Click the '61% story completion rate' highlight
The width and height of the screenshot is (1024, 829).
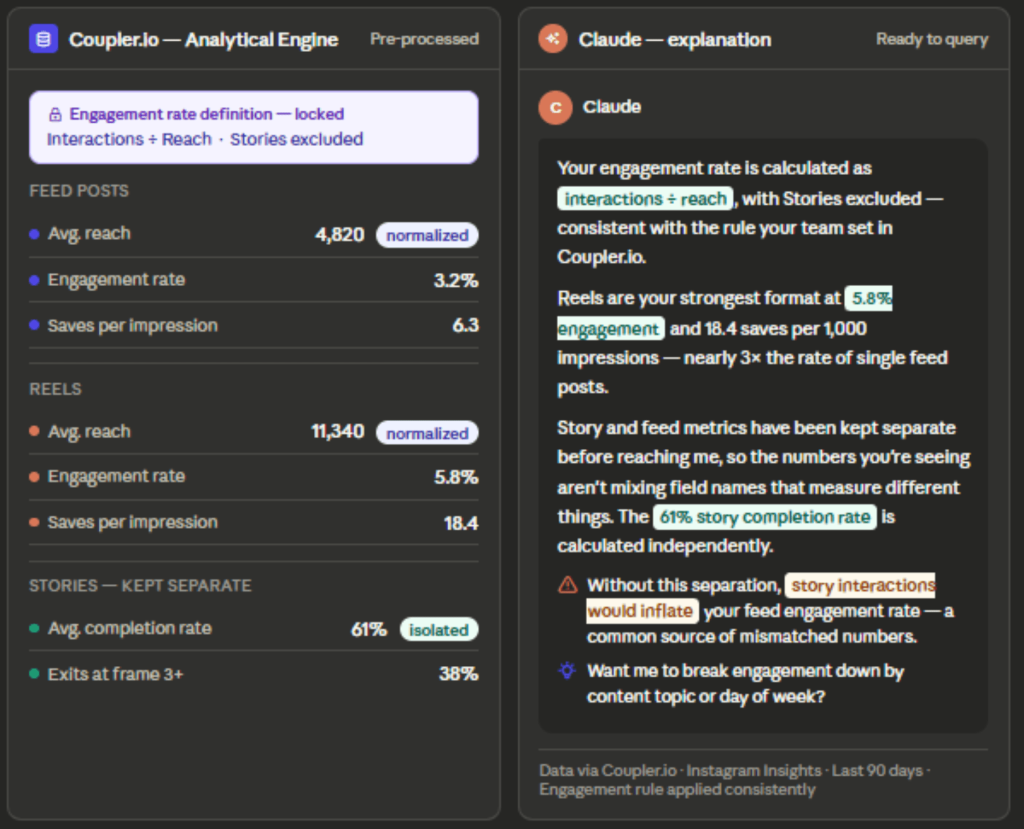765,517
